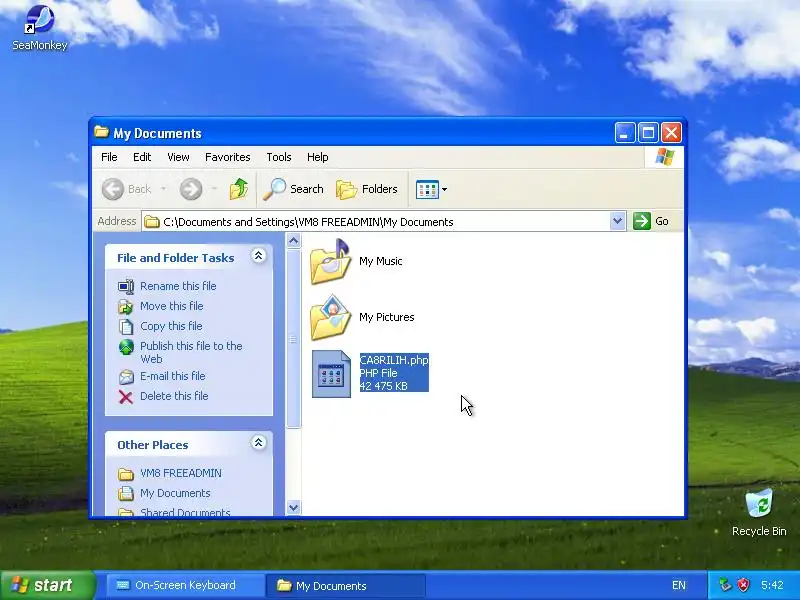The height and width of the screenshot is (600, 800).
Task: Click the Publish to Web globe icon
Action: pyautogui.click(x=126, y=347)
